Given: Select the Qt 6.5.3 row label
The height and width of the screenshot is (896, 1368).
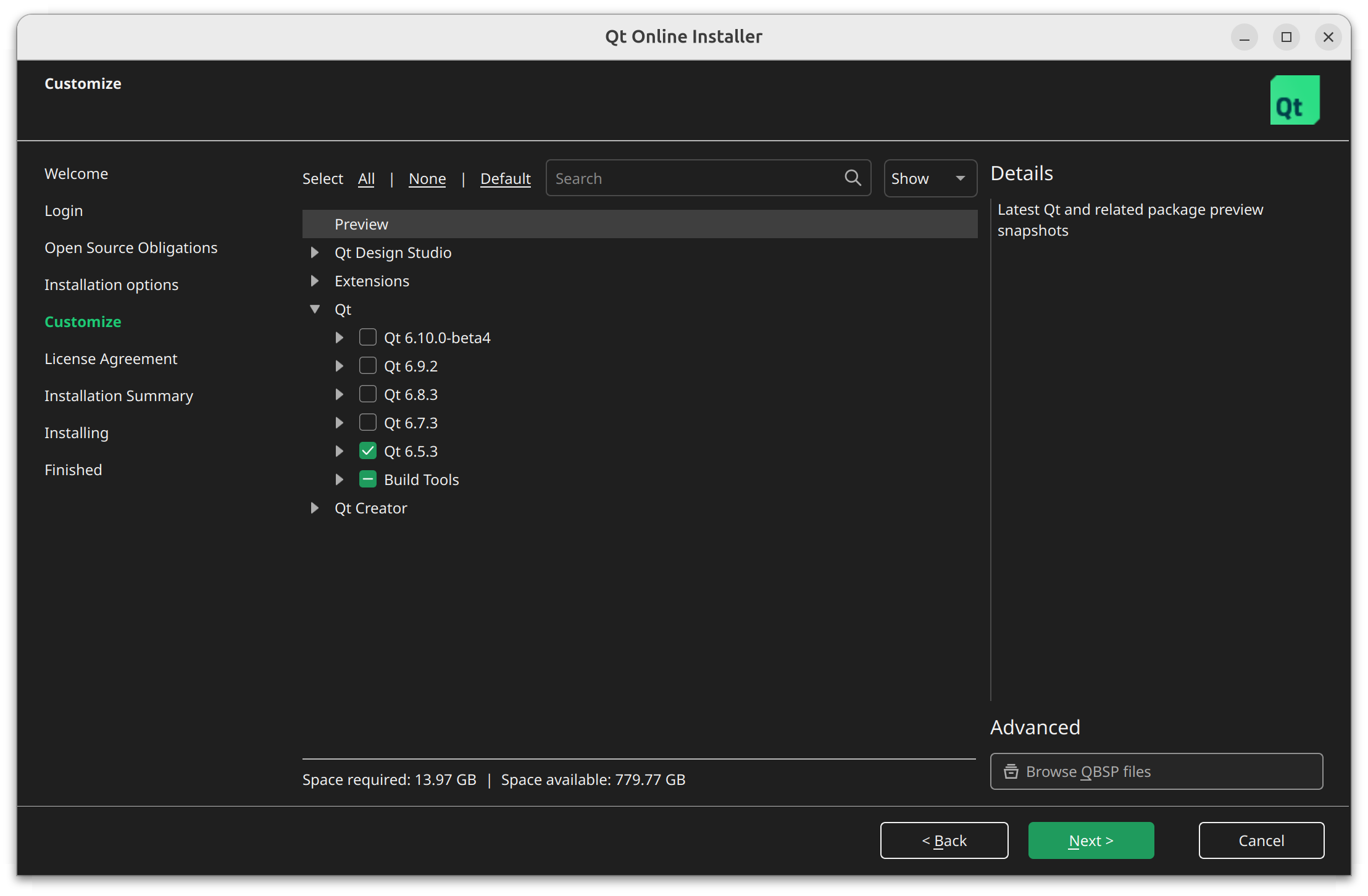Looking at the screenshot, I should point(411,451).
